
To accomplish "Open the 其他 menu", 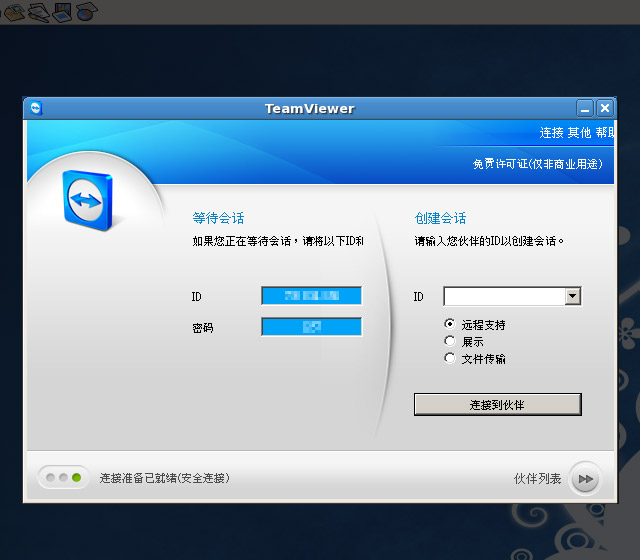I will pos(579,133).
